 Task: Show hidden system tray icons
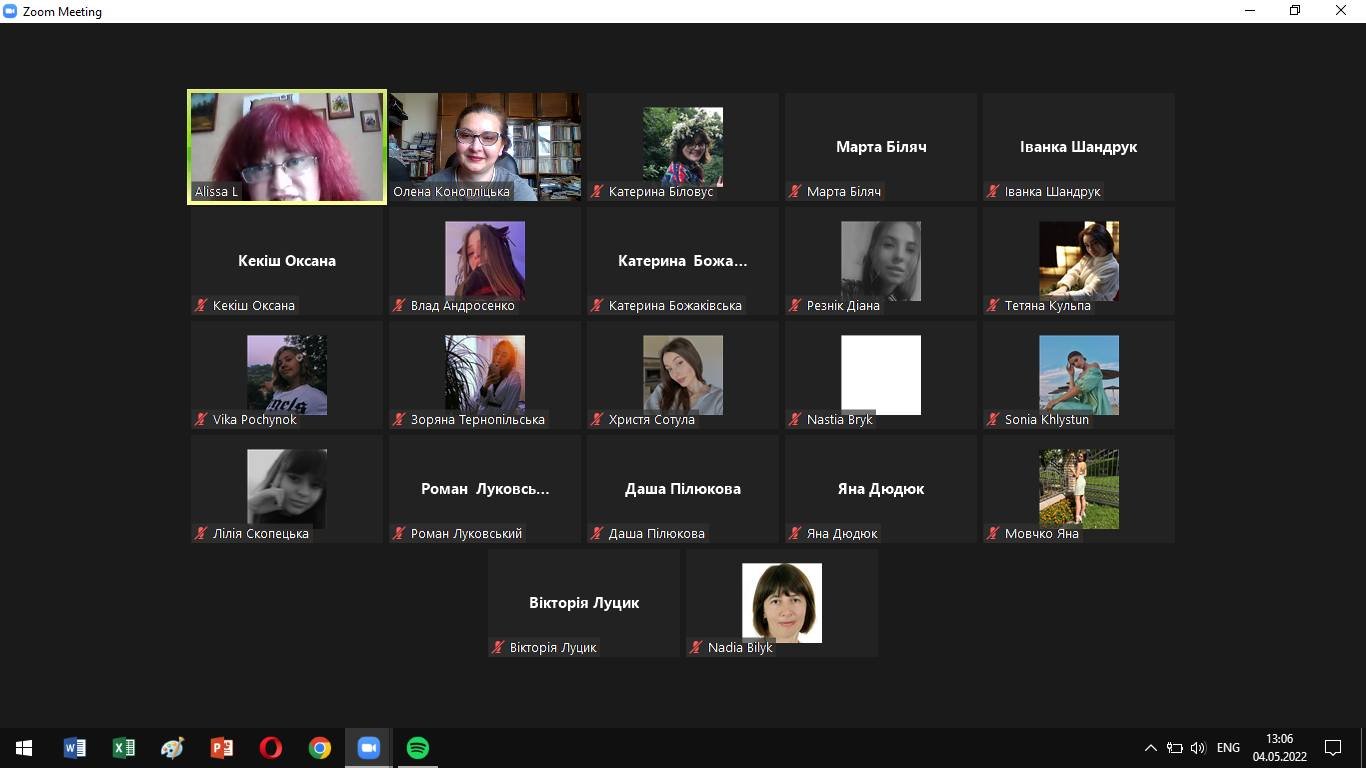(1150, 748)
